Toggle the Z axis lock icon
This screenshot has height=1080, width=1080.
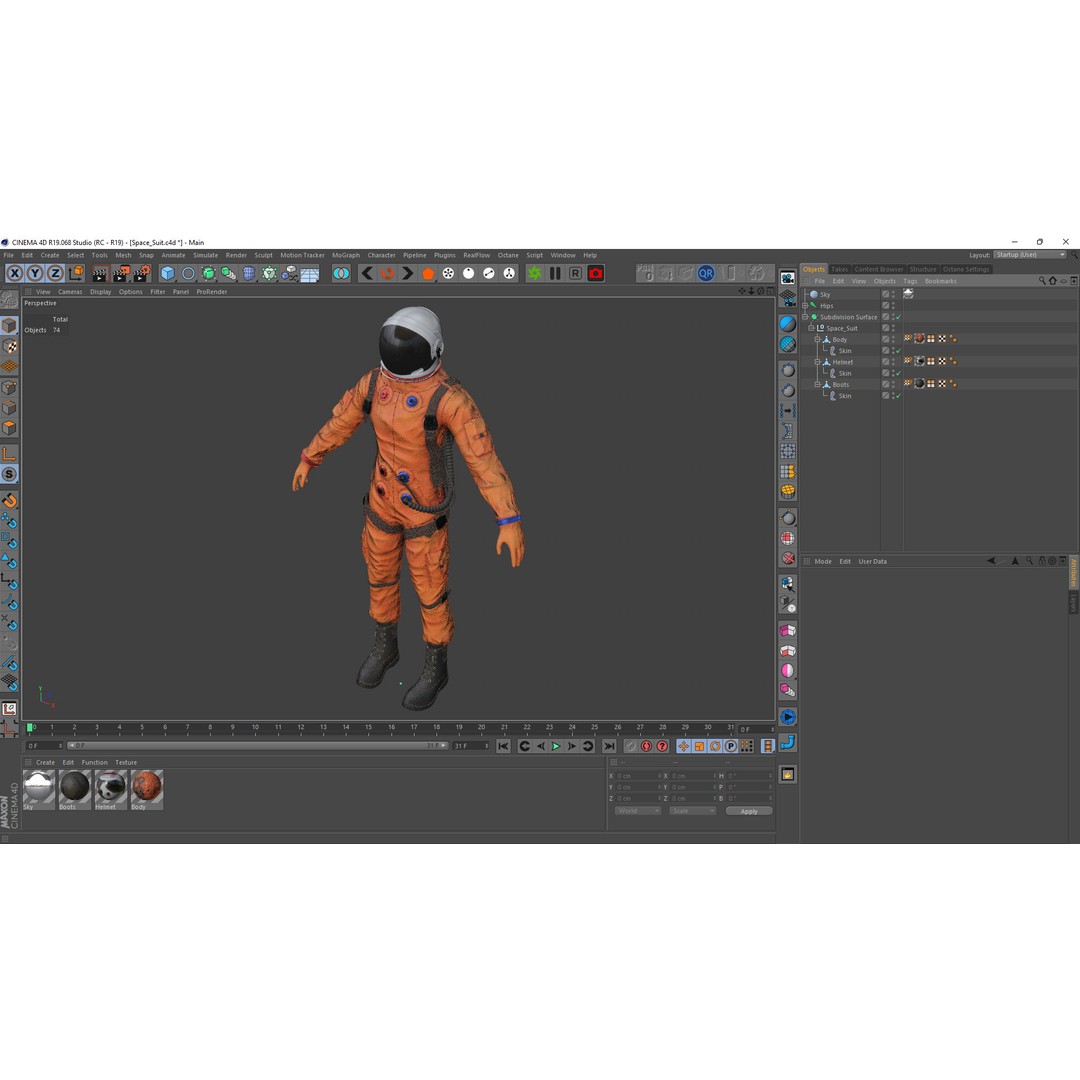coord(55,273)
